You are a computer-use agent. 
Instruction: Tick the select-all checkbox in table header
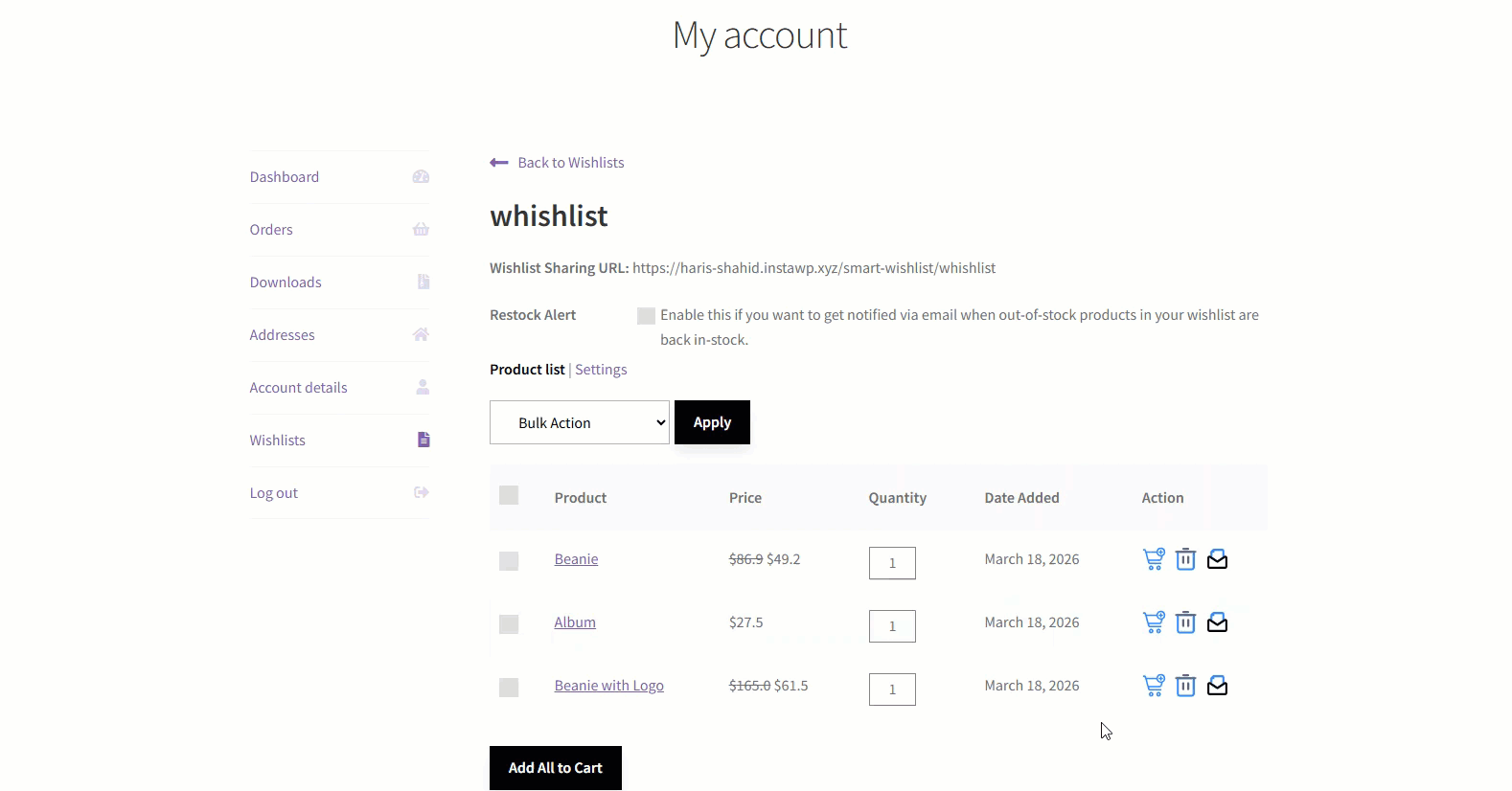[x=509, y=495]
